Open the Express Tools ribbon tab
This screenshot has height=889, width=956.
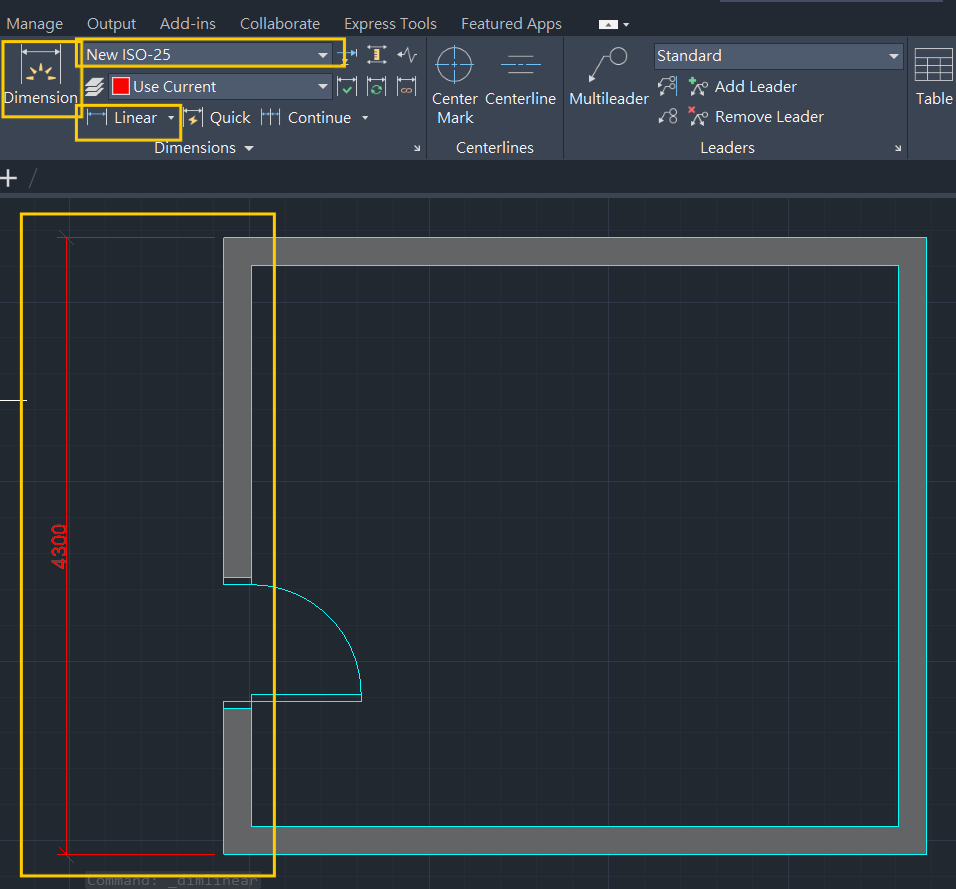pos(390,23)
